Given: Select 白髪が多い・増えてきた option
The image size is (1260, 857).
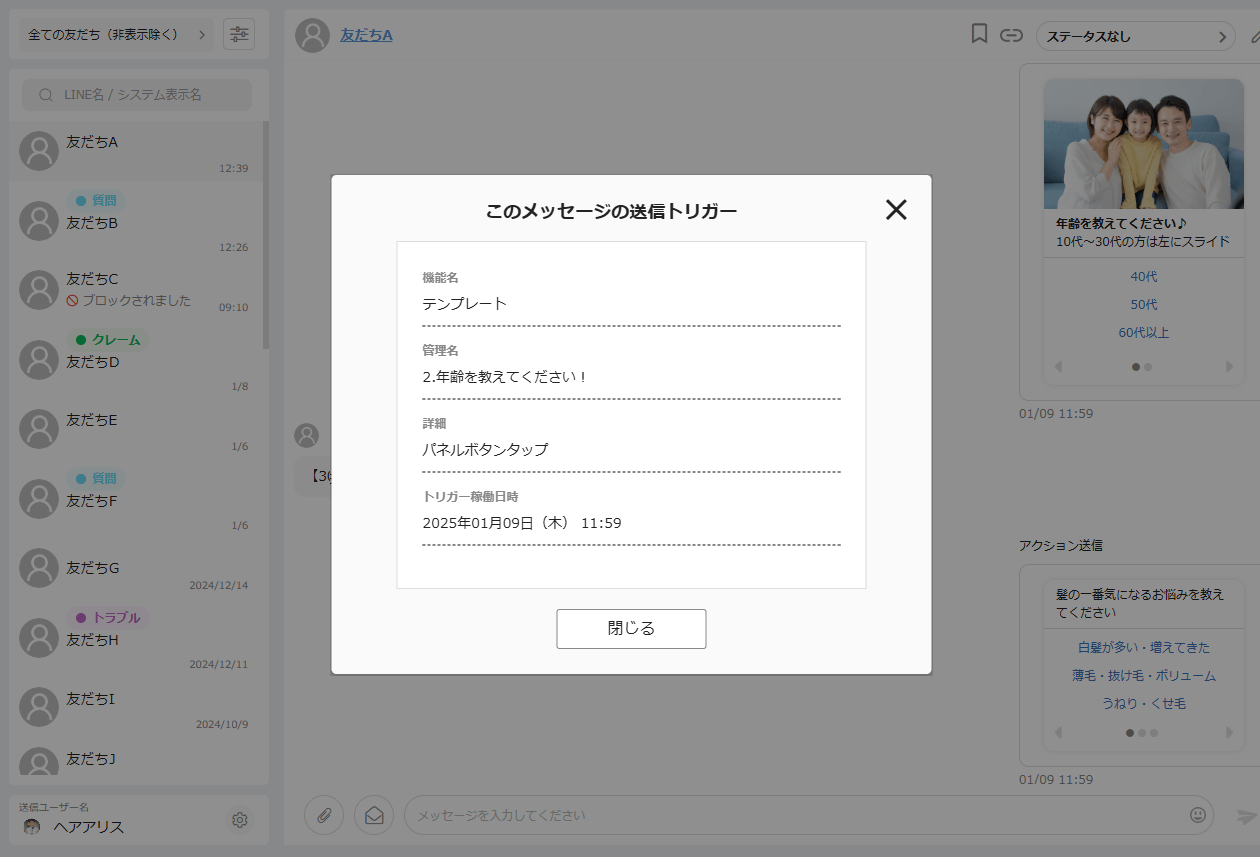Looking at the screenshot, I should [1143, 647].
